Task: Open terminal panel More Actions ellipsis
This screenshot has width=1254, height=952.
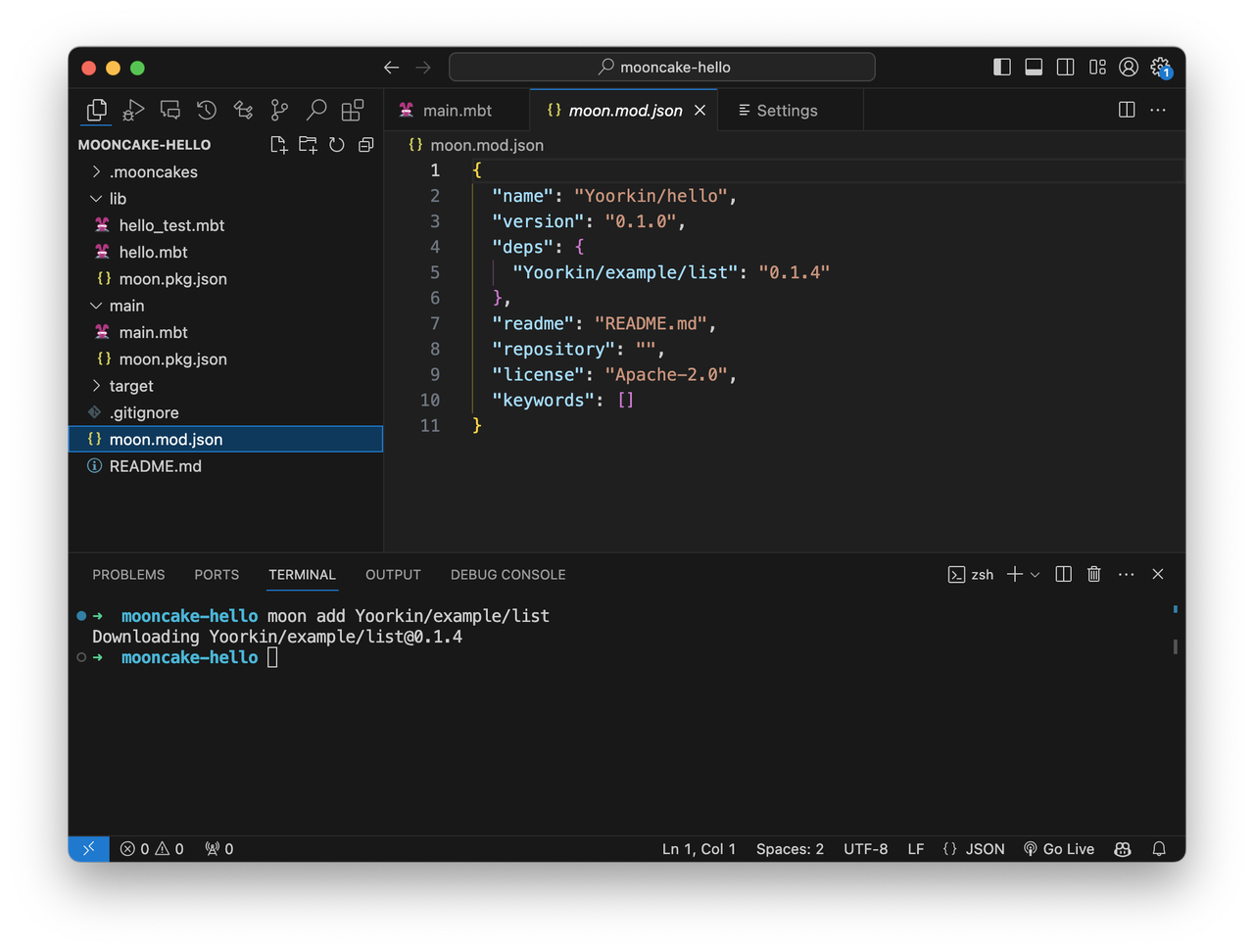Action: (x=1126, y=574)
